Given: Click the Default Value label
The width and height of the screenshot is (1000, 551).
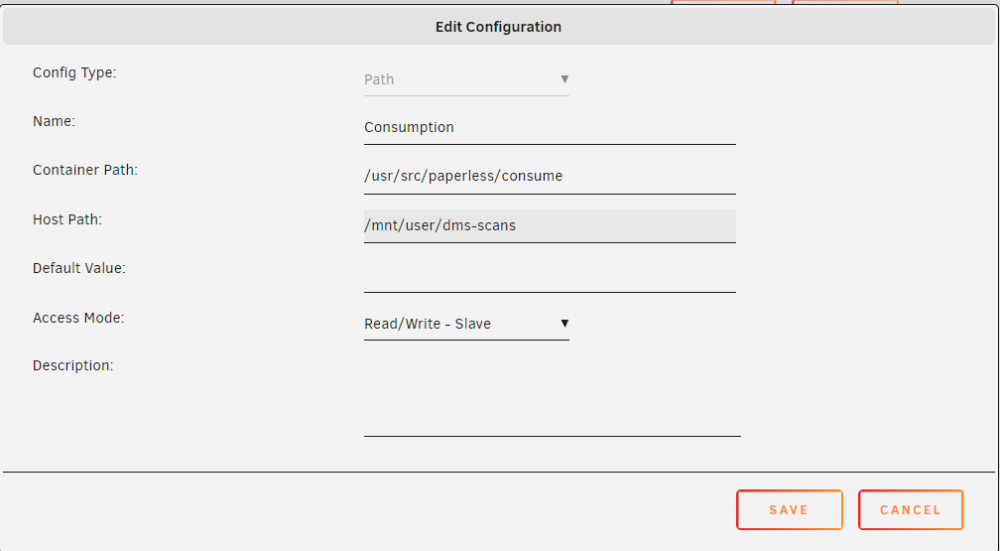Looking at the screenshot, I should pyautogui.click(x=79, y=268).
